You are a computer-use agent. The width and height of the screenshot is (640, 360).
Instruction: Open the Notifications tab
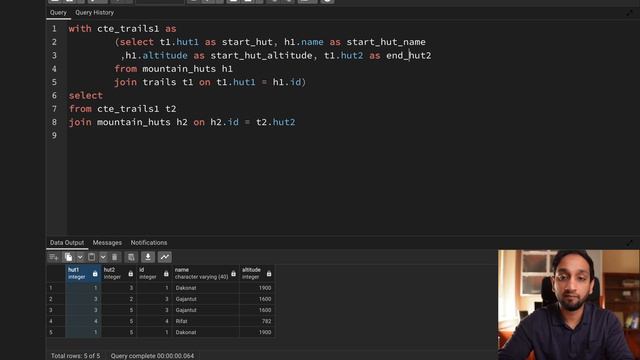(x=149, y=243)
